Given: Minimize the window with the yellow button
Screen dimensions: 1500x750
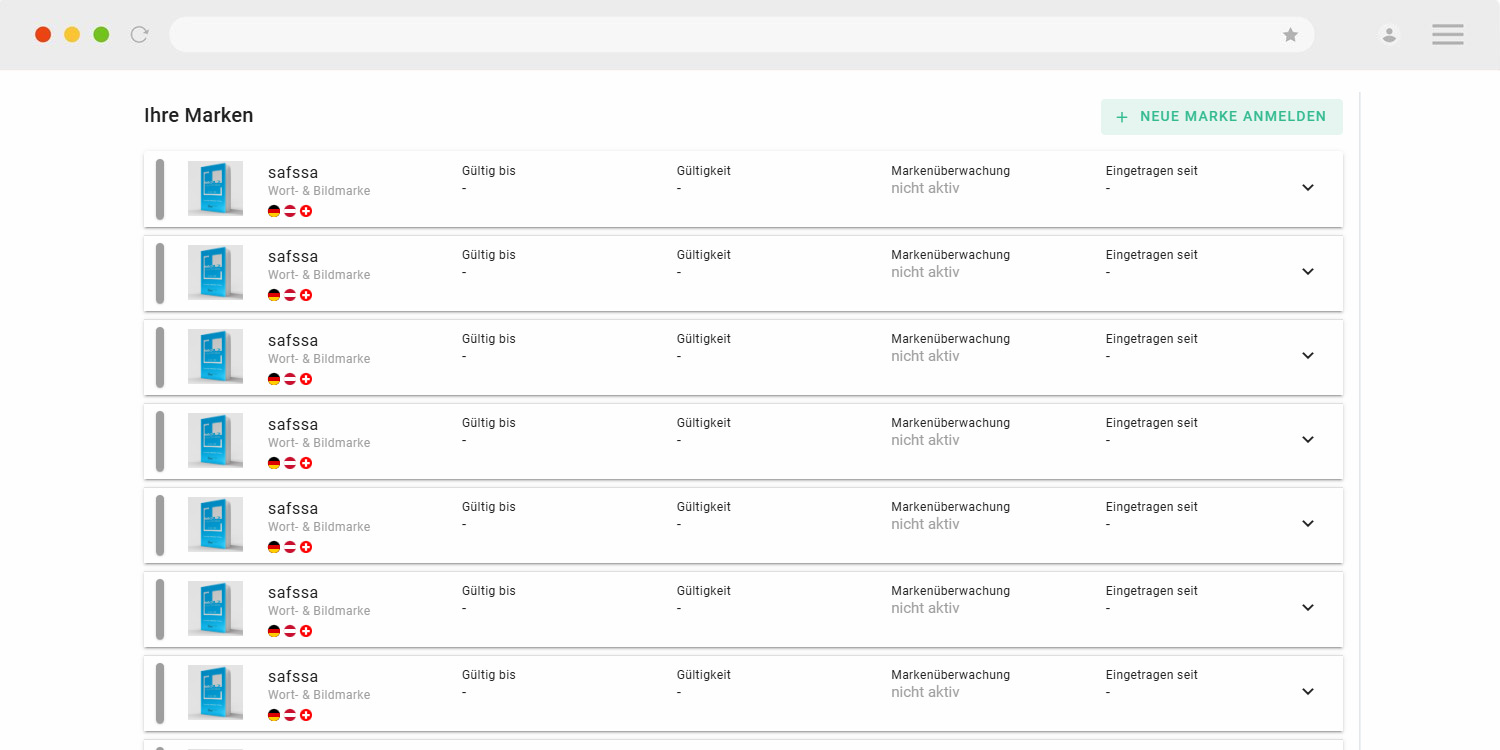Looking at the screenshot, I should 72,34.
